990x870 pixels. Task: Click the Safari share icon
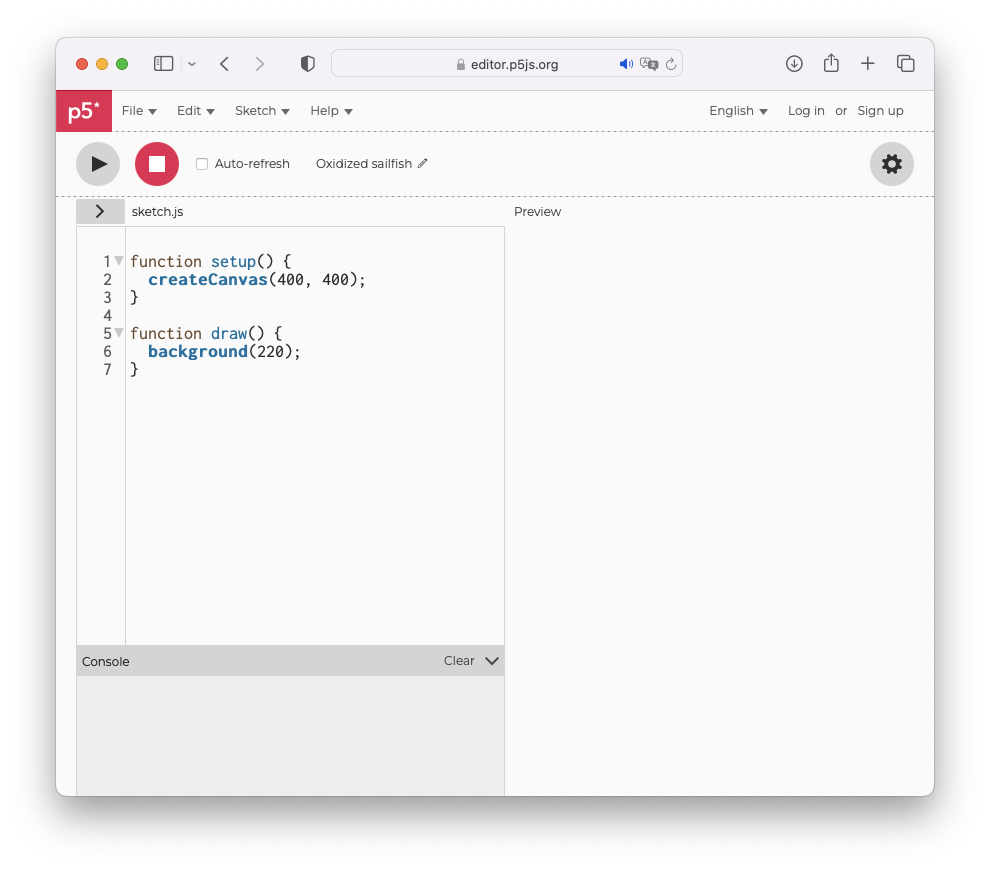click(x=831, y=64)
